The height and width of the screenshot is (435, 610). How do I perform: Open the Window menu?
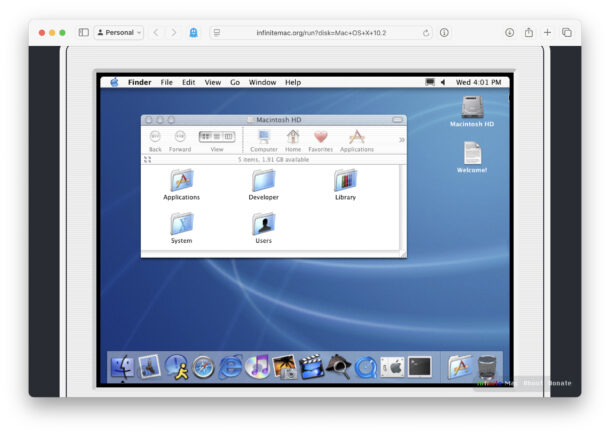pos(262,82)
